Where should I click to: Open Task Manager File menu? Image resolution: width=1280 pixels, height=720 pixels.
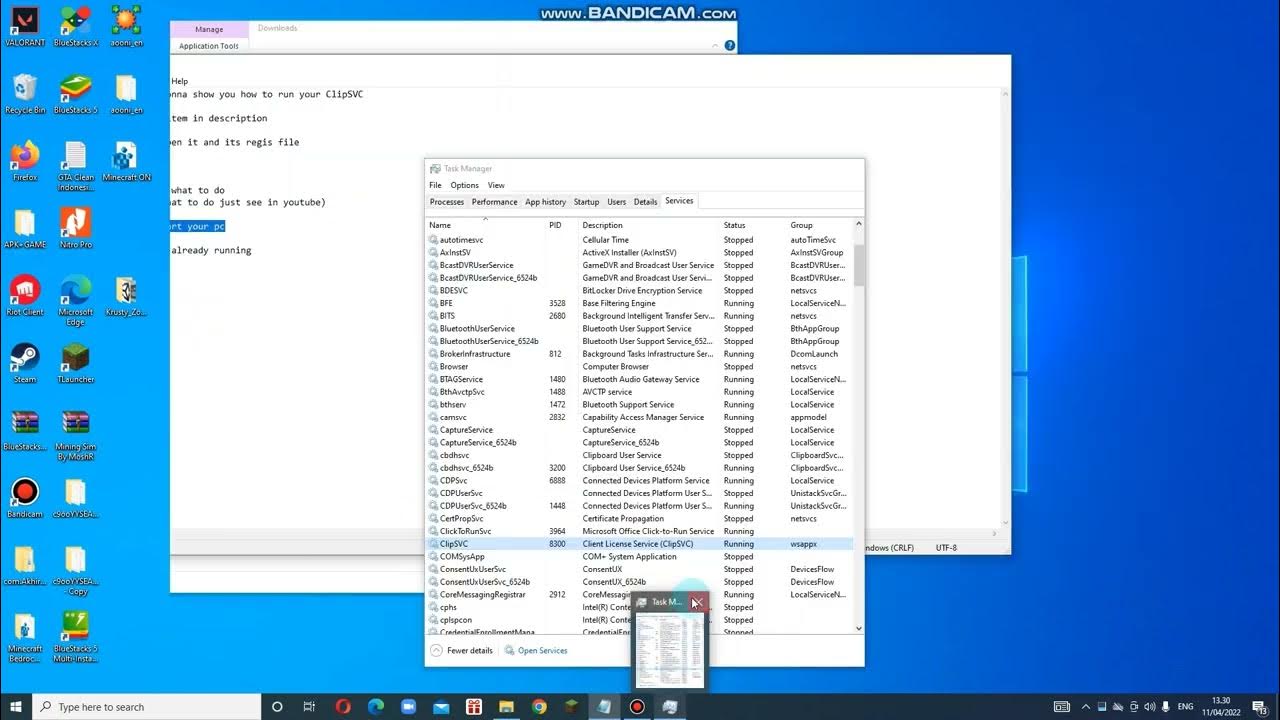click(435, 185)
